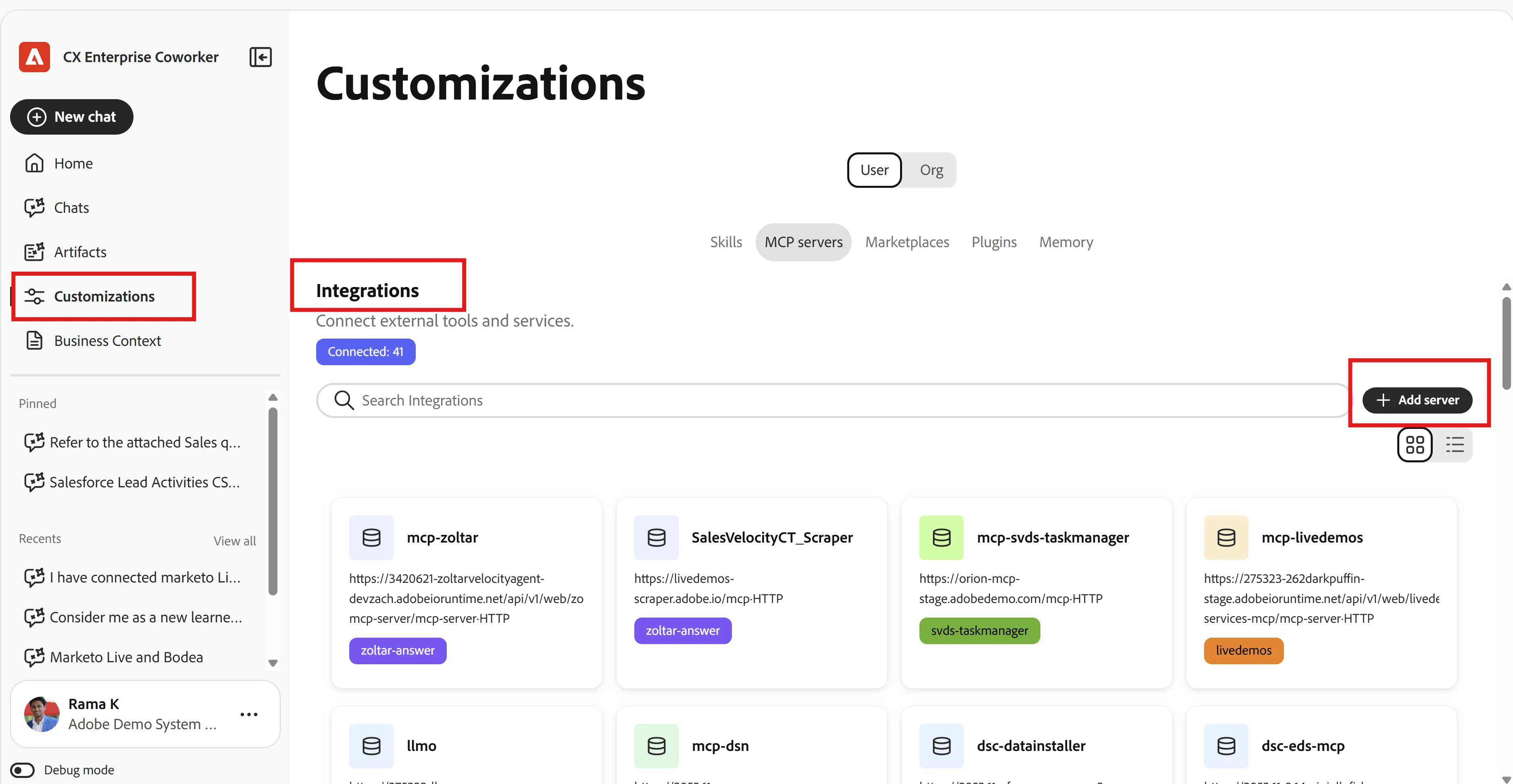Click the sidebar scroll up arrow
Viewport: 1513px width, 784px height.
[273, 397]
